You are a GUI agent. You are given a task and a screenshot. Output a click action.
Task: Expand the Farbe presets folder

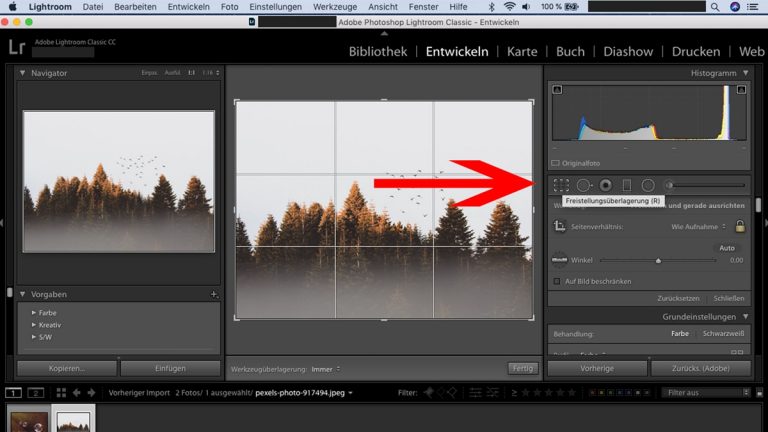34,313
